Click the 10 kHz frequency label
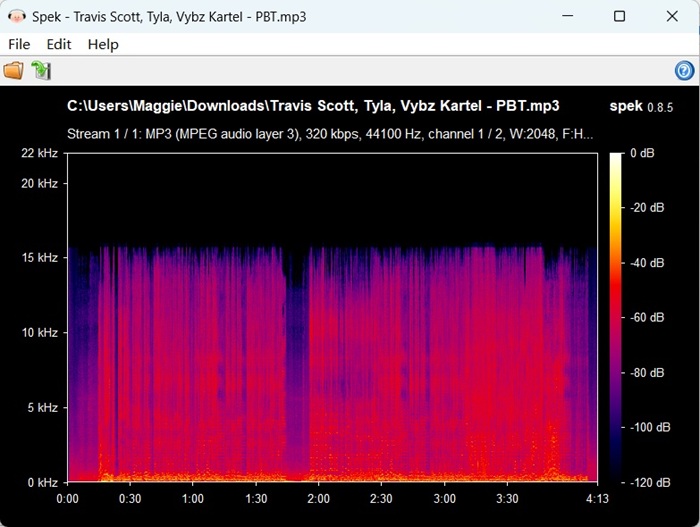 point(40,333)
